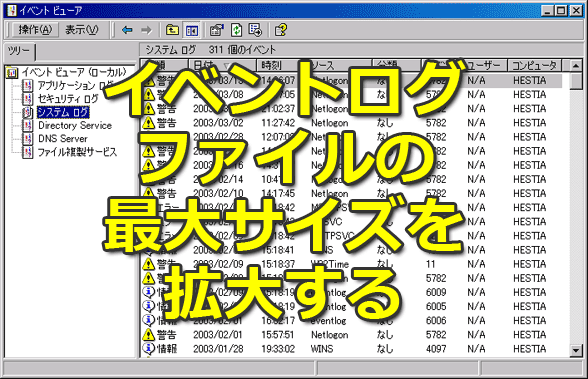
Task: Click the 2003/02/09 W32Time date cell
Action: pos(218,264)
